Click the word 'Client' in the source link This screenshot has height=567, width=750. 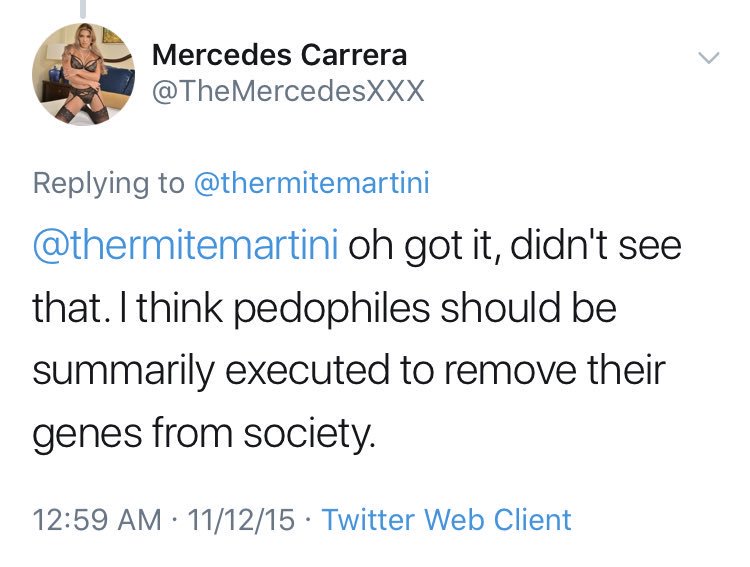[x=532, y=520]
